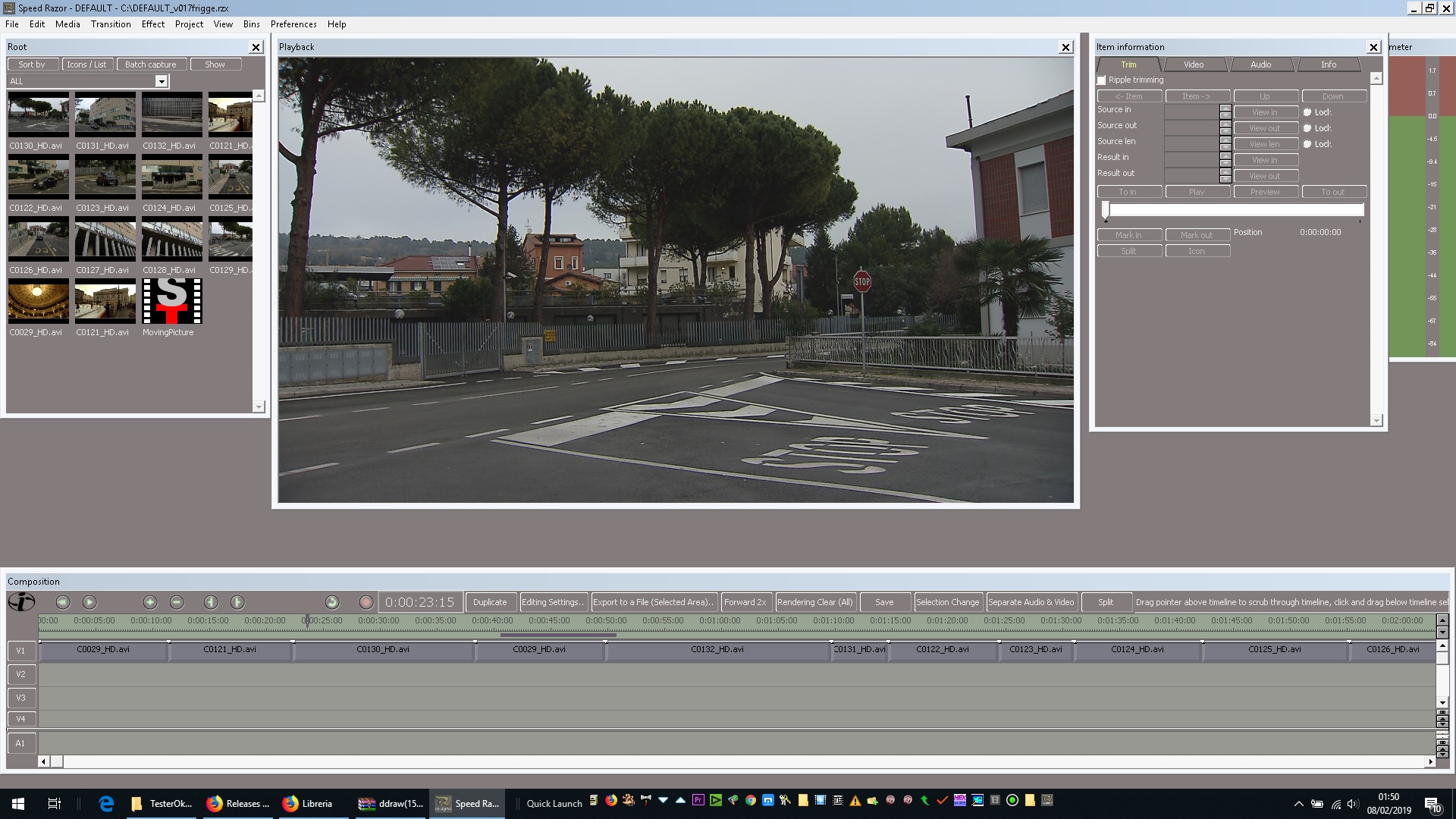Screen dimensions: 1456x819
Task: Click the Speed Razor logo in Composition corner
Action: click(x=21, y=602)
